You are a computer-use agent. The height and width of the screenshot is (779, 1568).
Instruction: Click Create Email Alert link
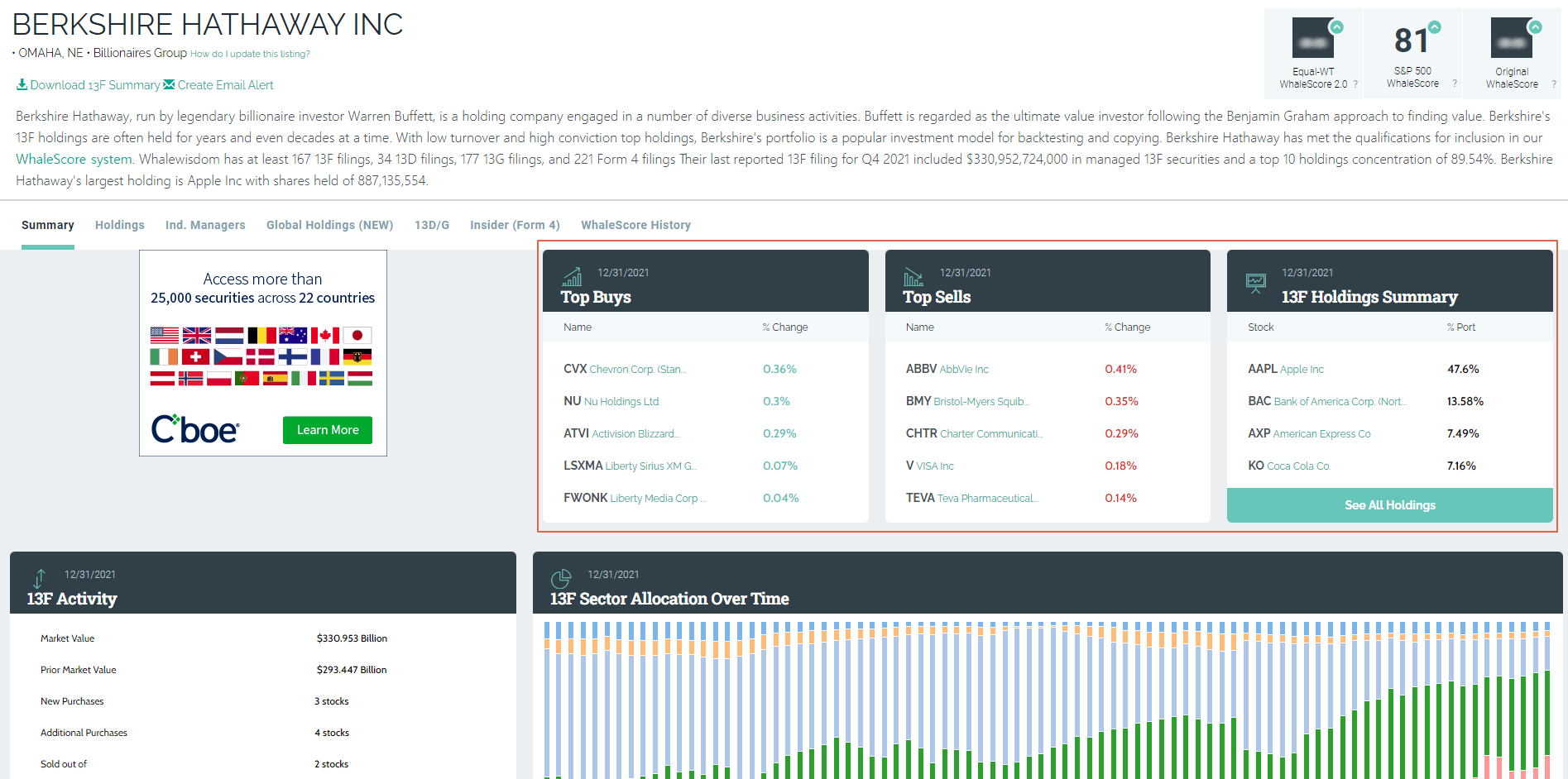coord(226,85)
